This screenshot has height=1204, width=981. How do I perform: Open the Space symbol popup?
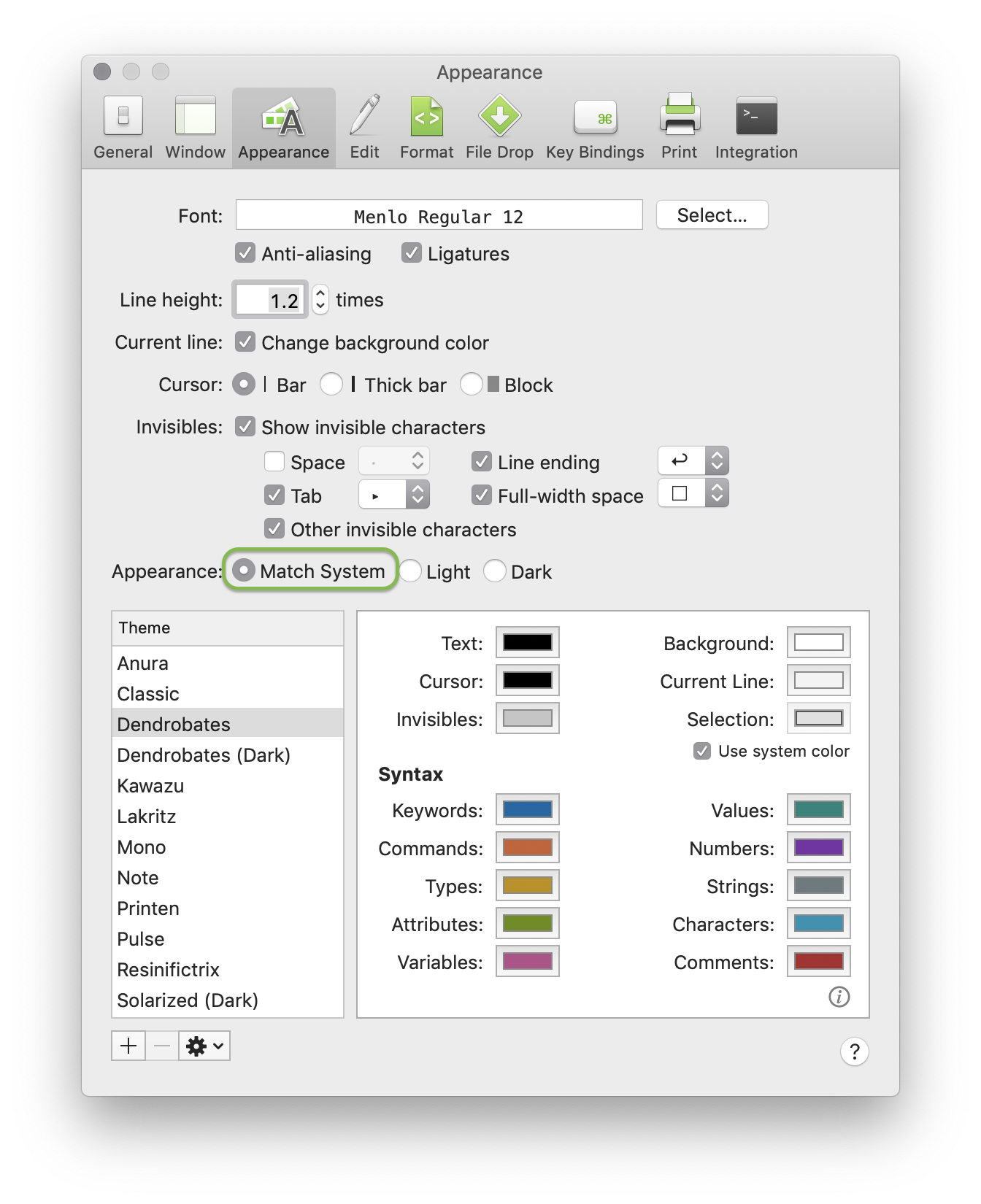click(x=394, y=461)
